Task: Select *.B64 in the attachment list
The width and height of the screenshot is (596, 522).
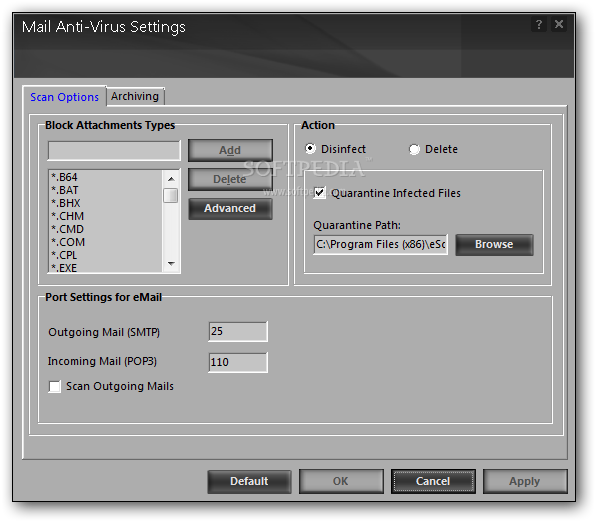Action: tap(106, 177)
